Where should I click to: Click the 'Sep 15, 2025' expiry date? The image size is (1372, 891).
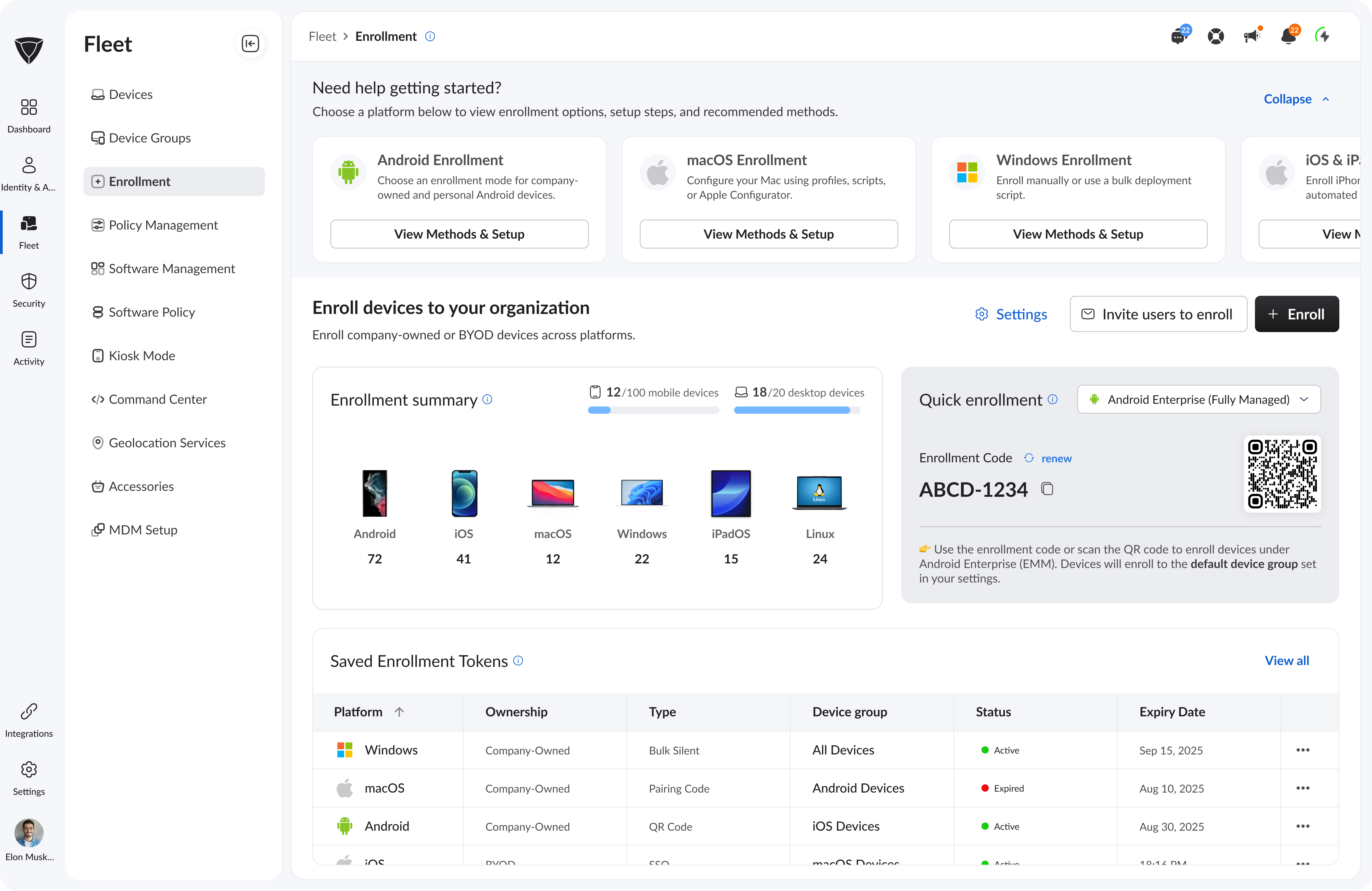click(1171, 750)
